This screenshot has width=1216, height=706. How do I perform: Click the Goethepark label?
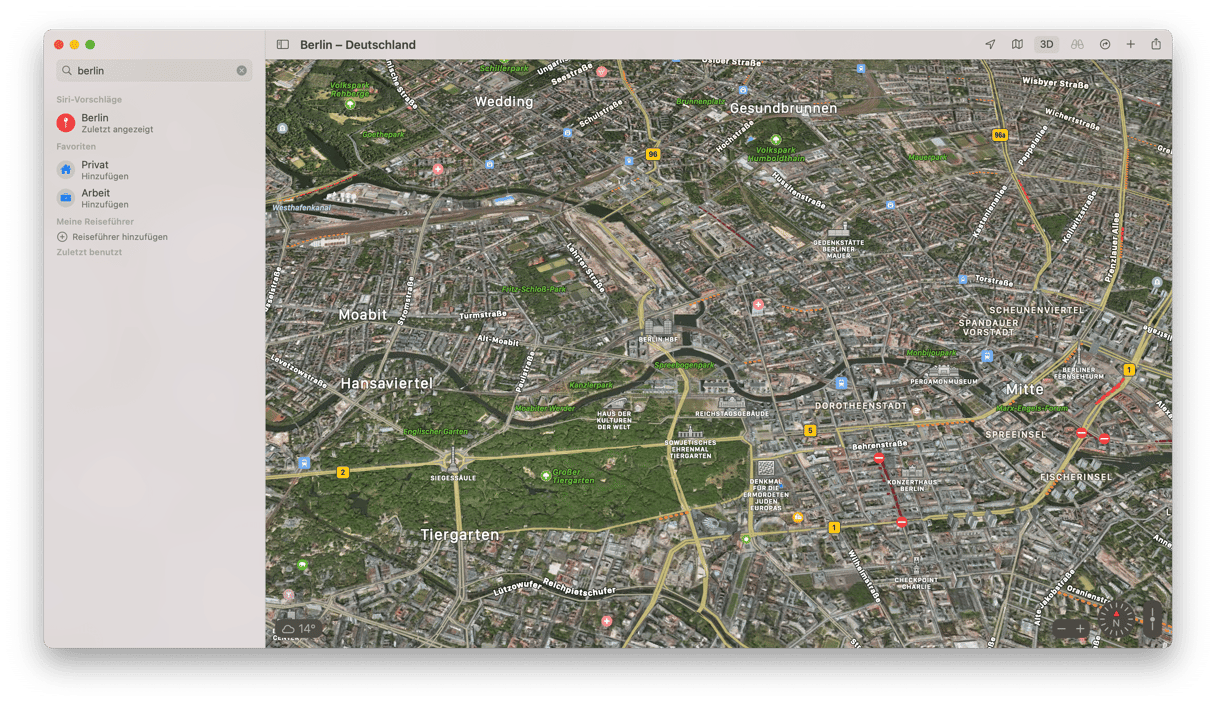coord(383,134)
